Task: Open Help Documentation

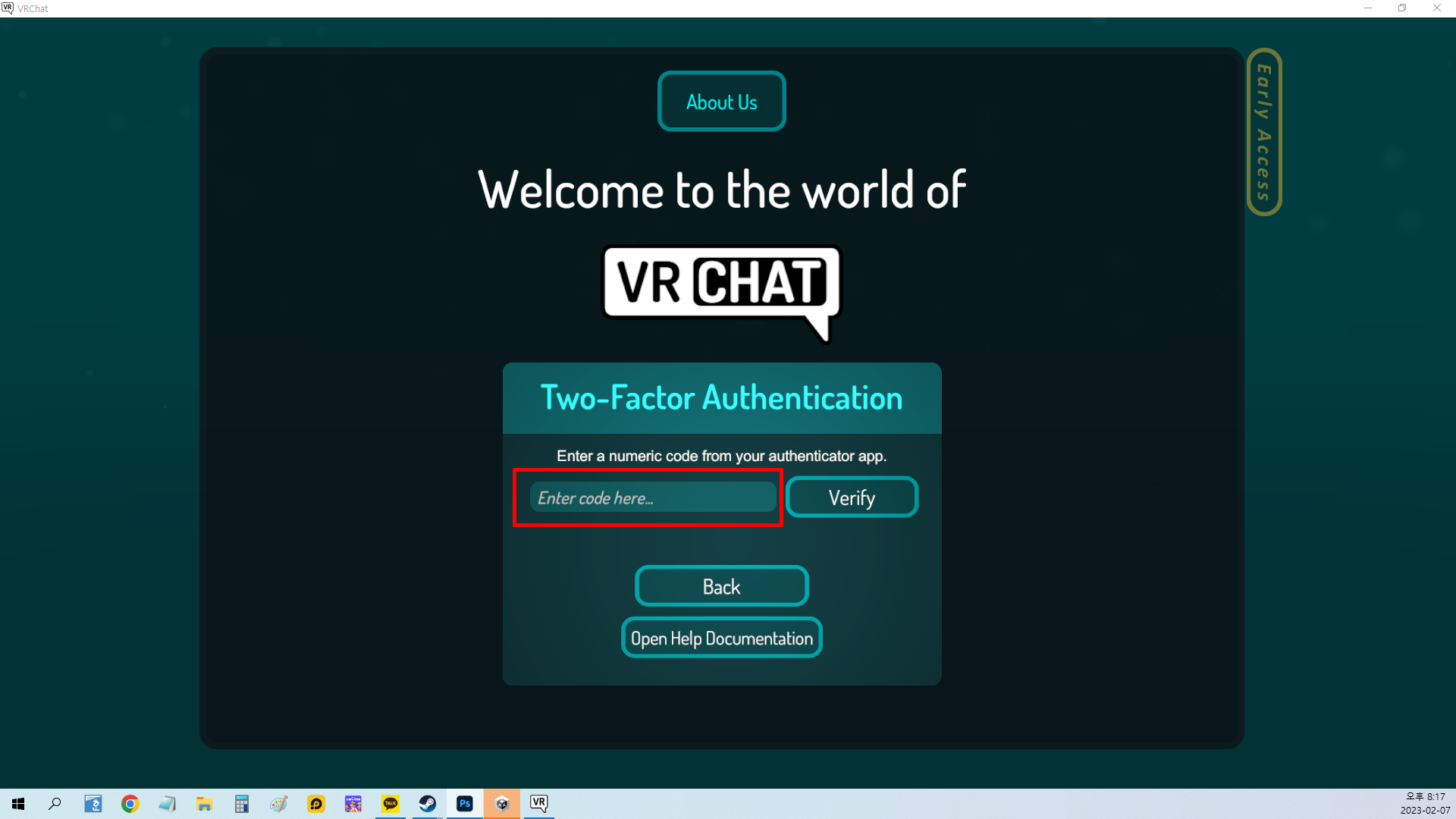Action: tap(721, 638)
